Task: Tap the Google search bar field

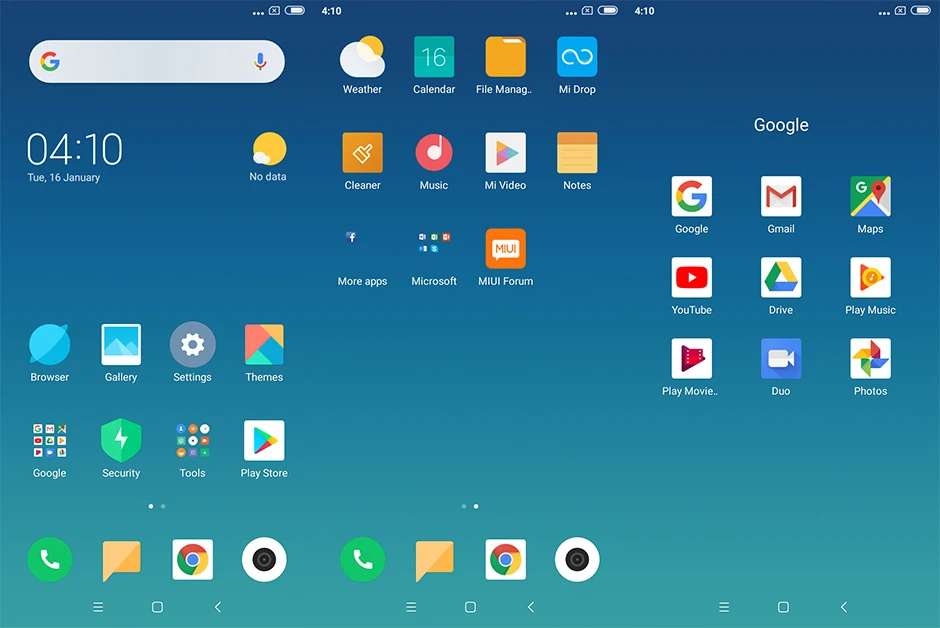Action: (x=156, y=61)
